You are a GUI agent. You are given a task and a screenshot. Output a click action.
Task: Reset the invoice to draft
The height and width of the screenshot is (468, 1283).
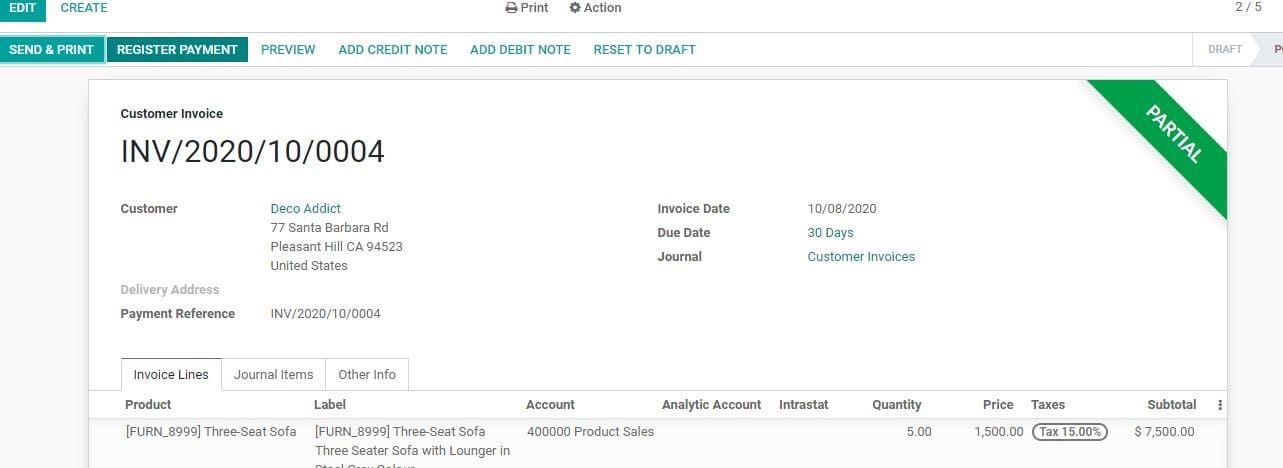click(x=644, y=49)
